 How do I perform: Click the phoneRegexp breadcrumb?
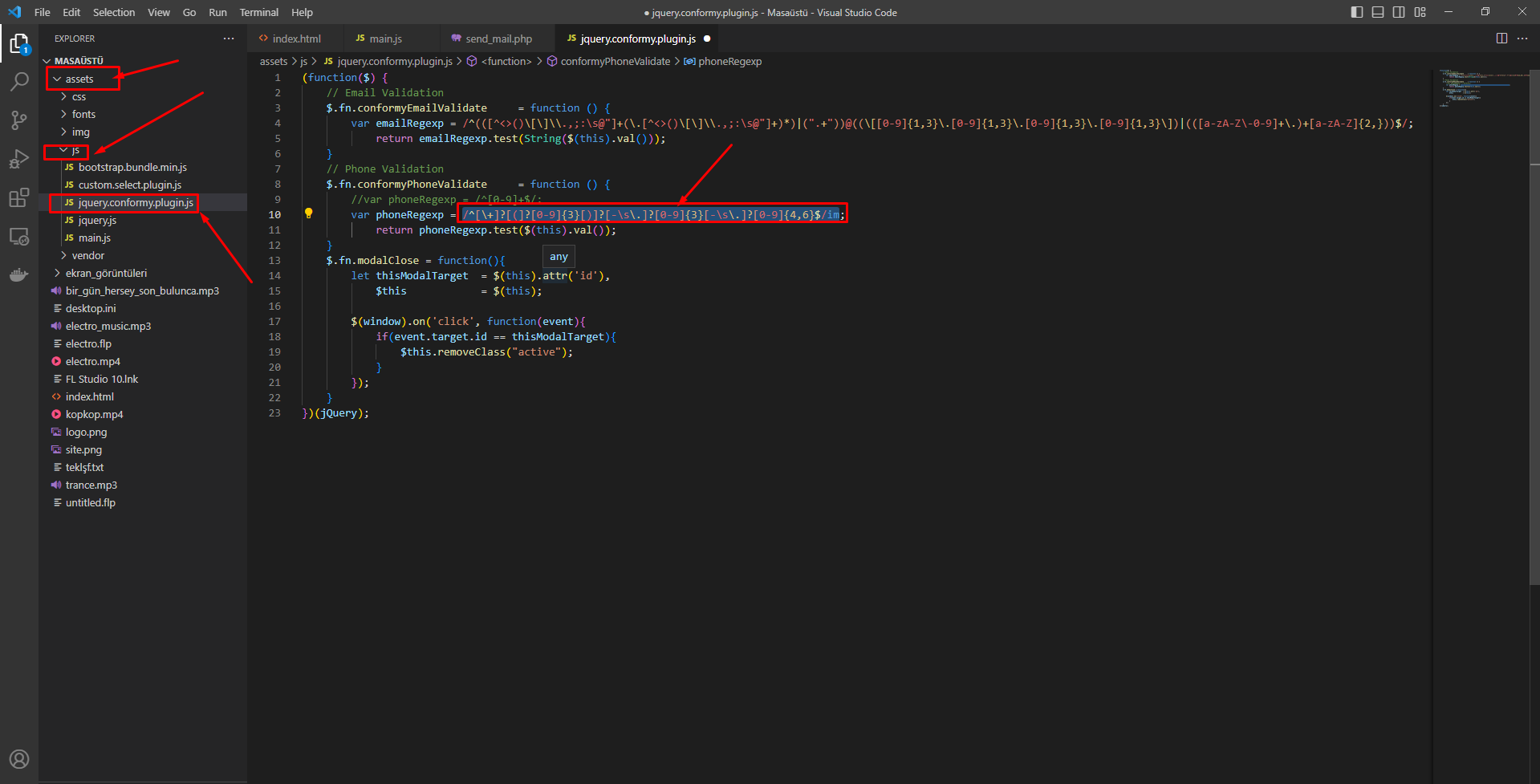pyautogui.click(x=729, y=61)
